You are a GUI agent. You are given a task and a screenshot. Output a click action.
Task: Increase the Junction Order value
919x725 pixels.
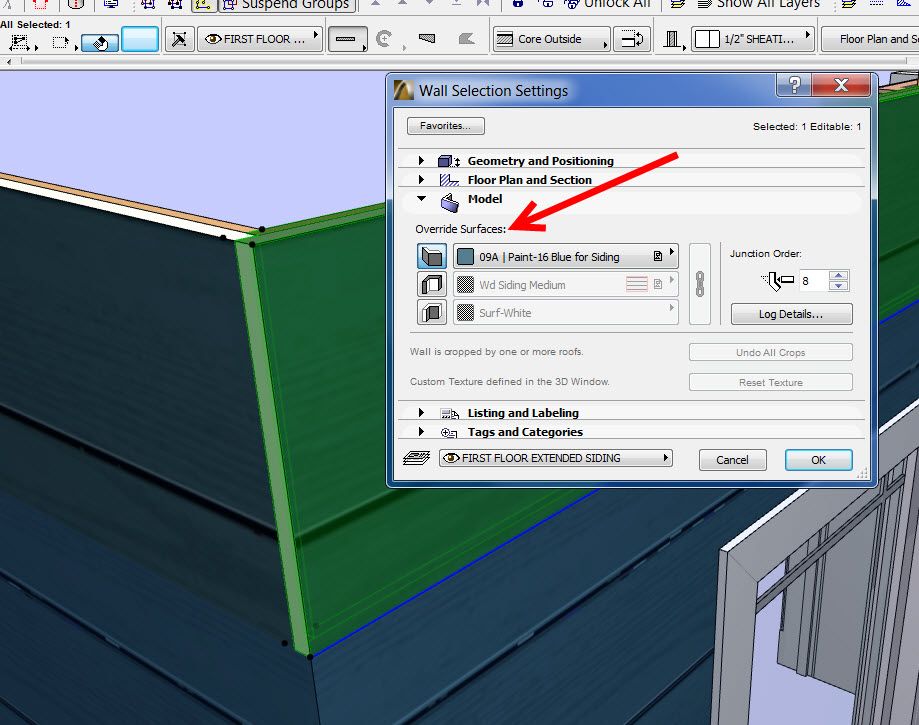[x=839, y=275]
